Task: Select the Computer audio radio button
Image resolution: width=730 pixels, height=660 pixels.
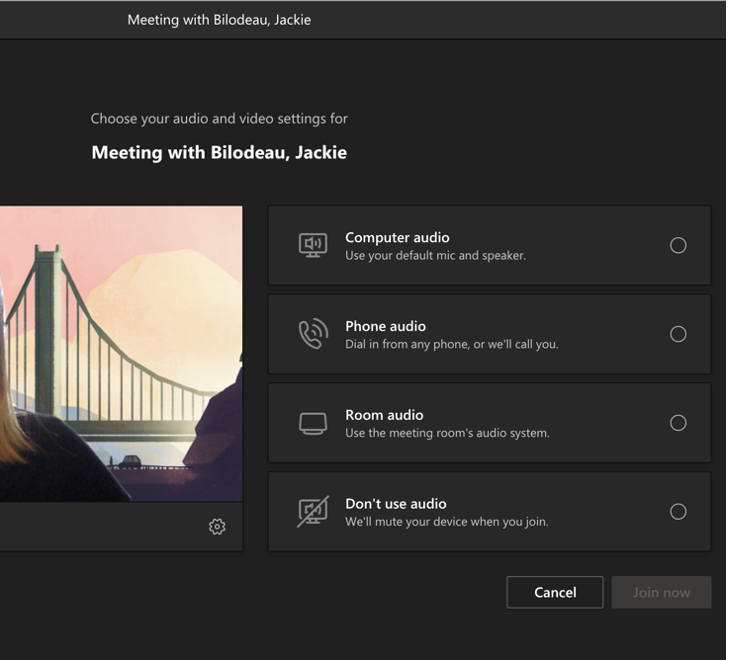Action: [678, 245]
